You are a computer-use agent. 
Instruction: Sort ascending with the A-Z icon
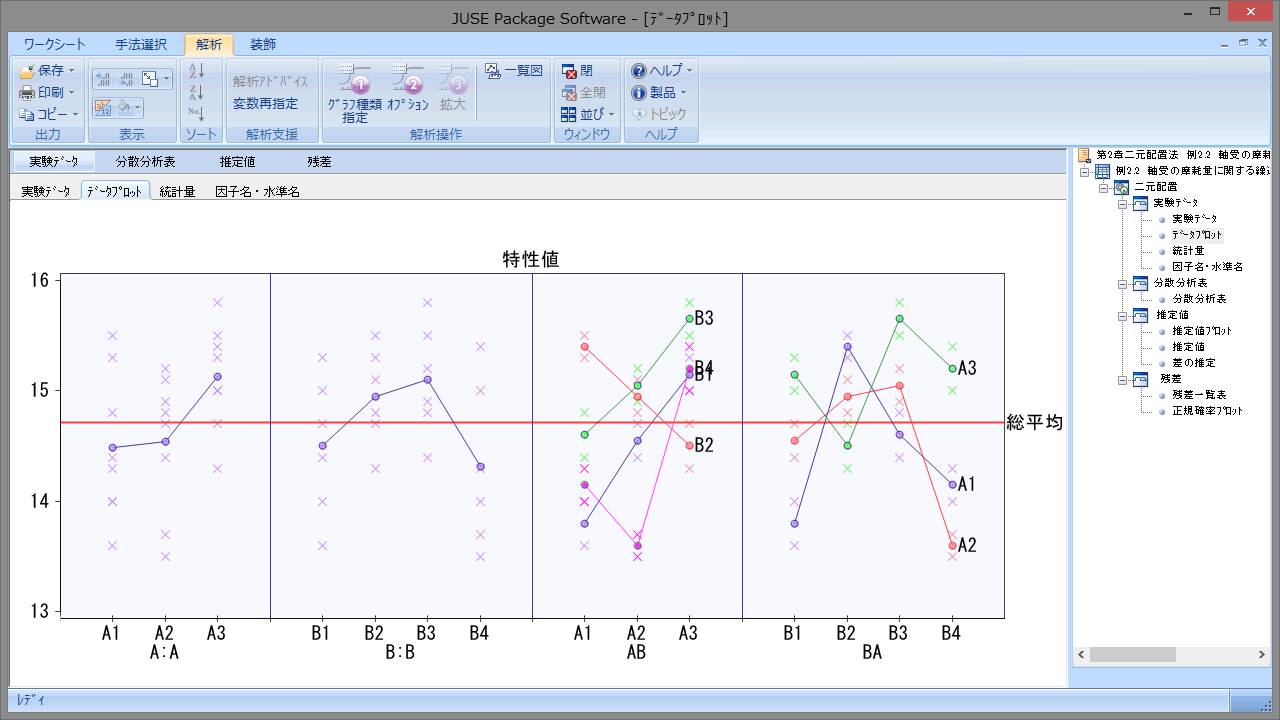tap(197, 71)
